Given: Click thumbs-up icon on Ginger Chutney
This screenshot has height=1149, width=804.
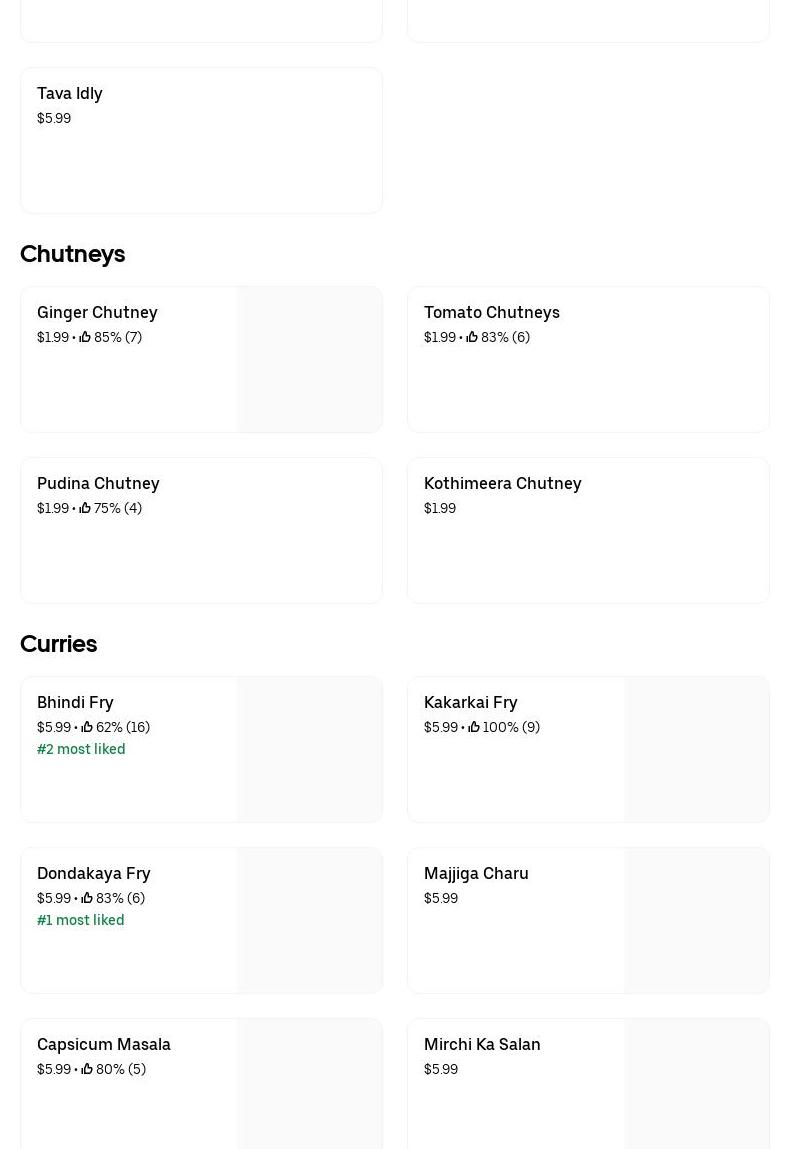Looking at the screenshot, I should [x=85, y=338].
